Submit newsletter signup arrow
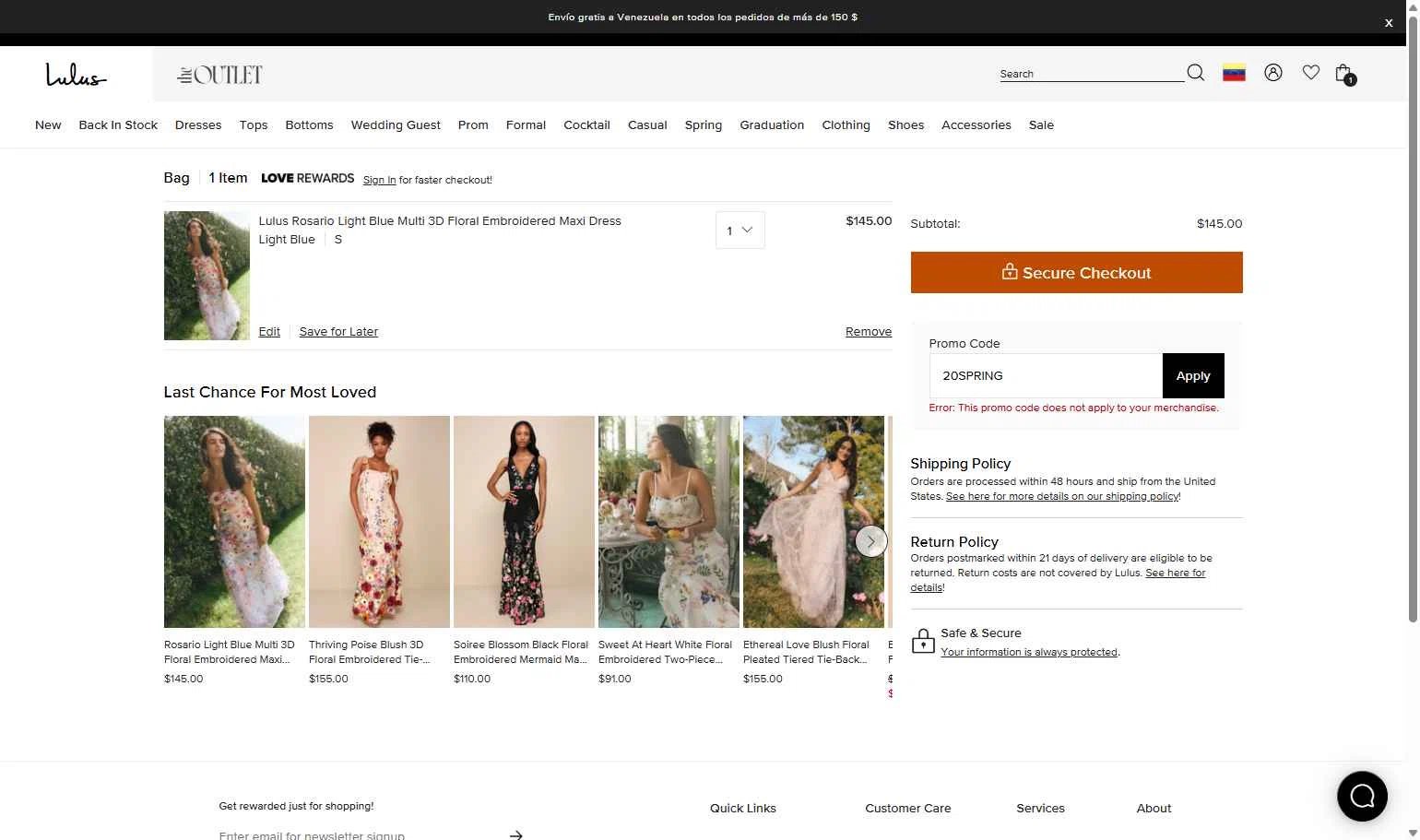 (516, 834)
